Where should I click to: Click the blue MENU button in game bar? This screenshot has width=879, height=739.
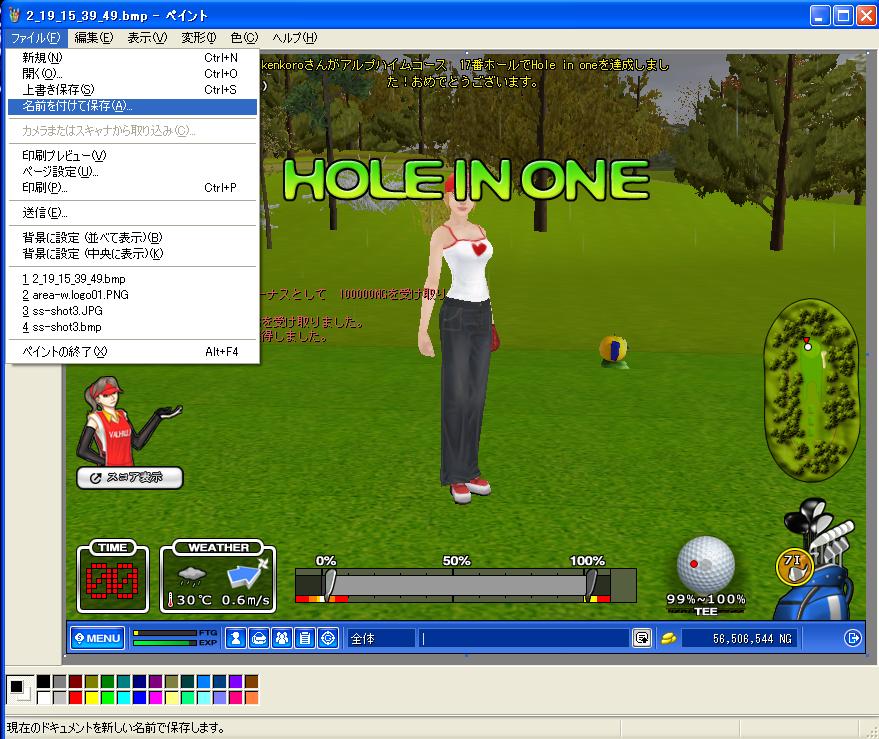coord(97,638)
